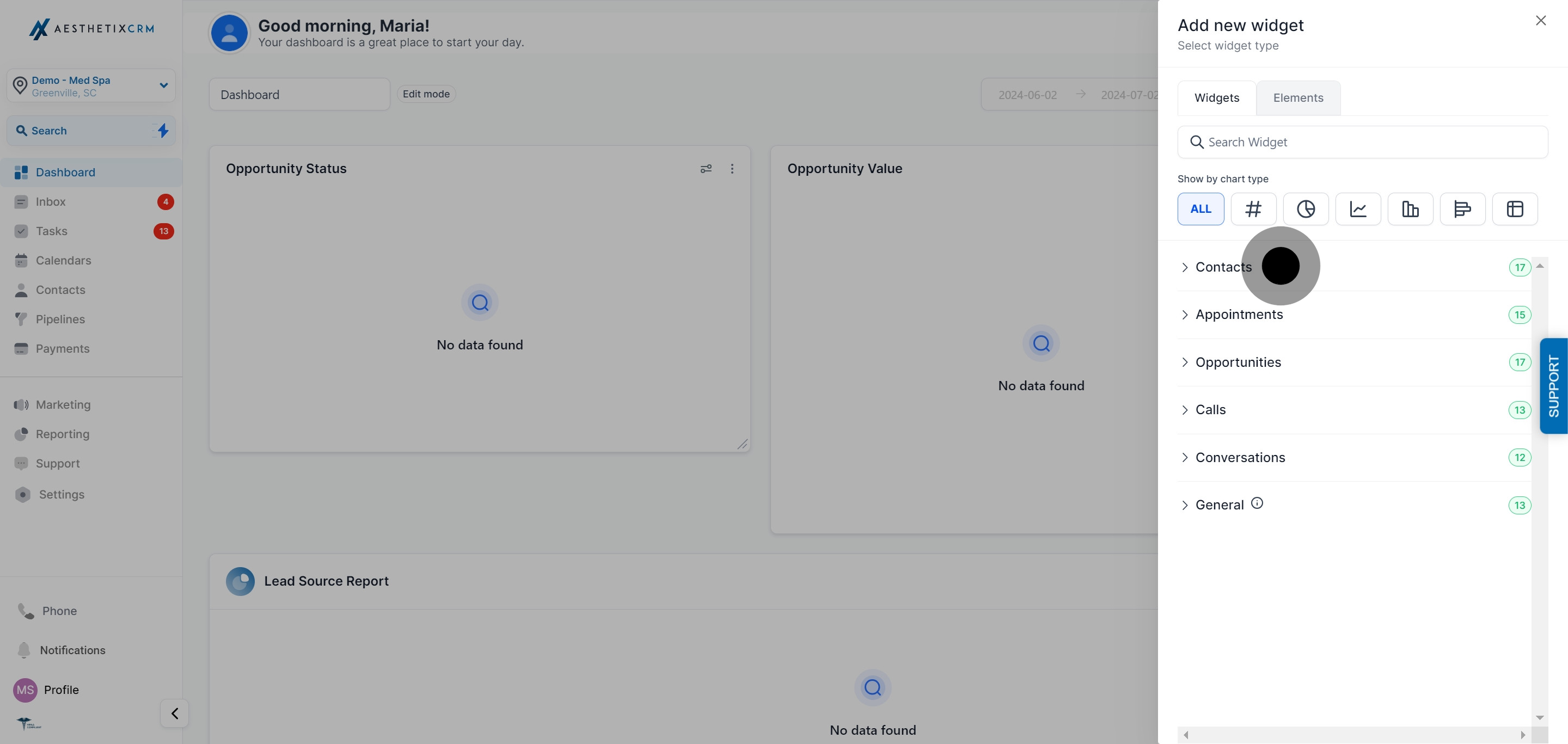The image size is (1568, 744).
Task: Click the Edit mode button
Action: [x=425, y=94]
